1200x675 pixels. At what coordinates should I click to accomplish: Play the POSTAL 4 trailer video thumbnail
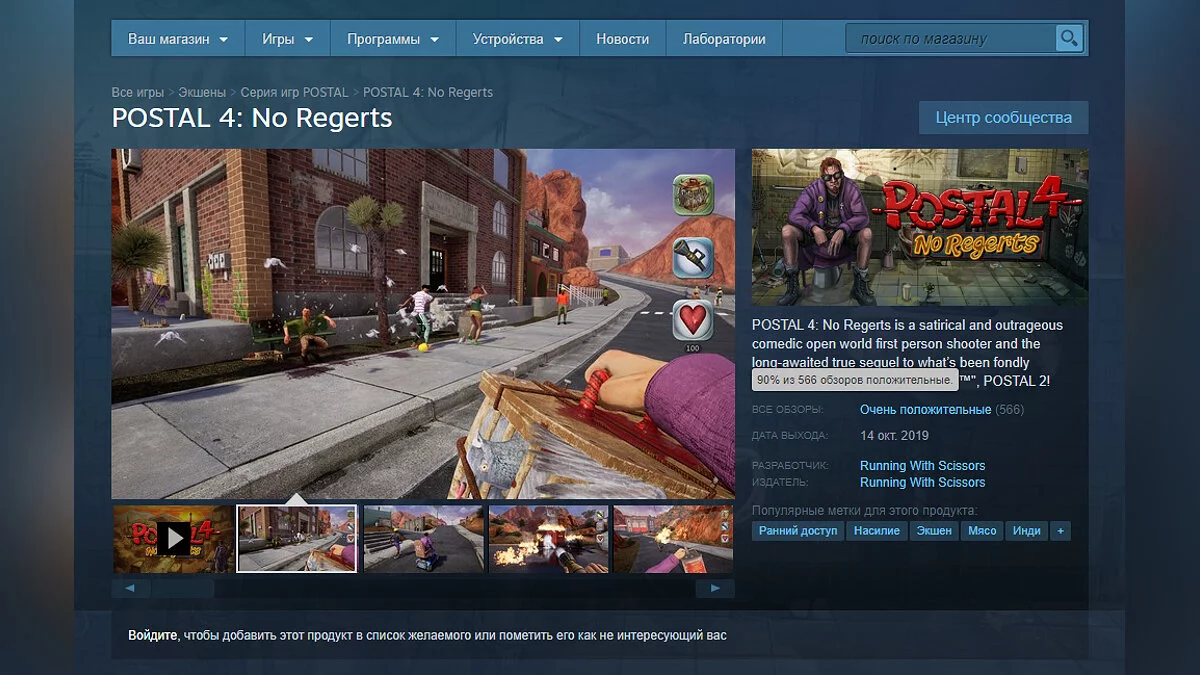click(x=173, y=538)
